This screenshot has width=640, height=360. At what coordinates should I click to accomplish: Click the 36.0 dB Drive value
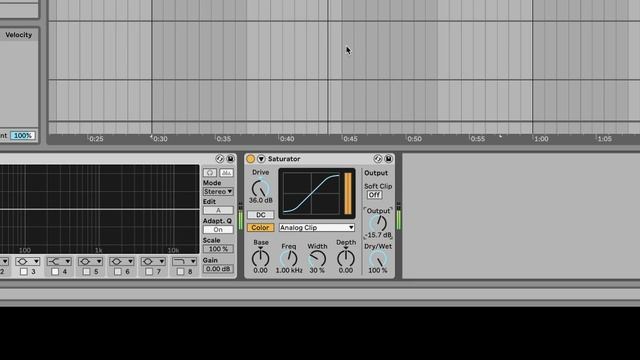click(x=260, y=200)
